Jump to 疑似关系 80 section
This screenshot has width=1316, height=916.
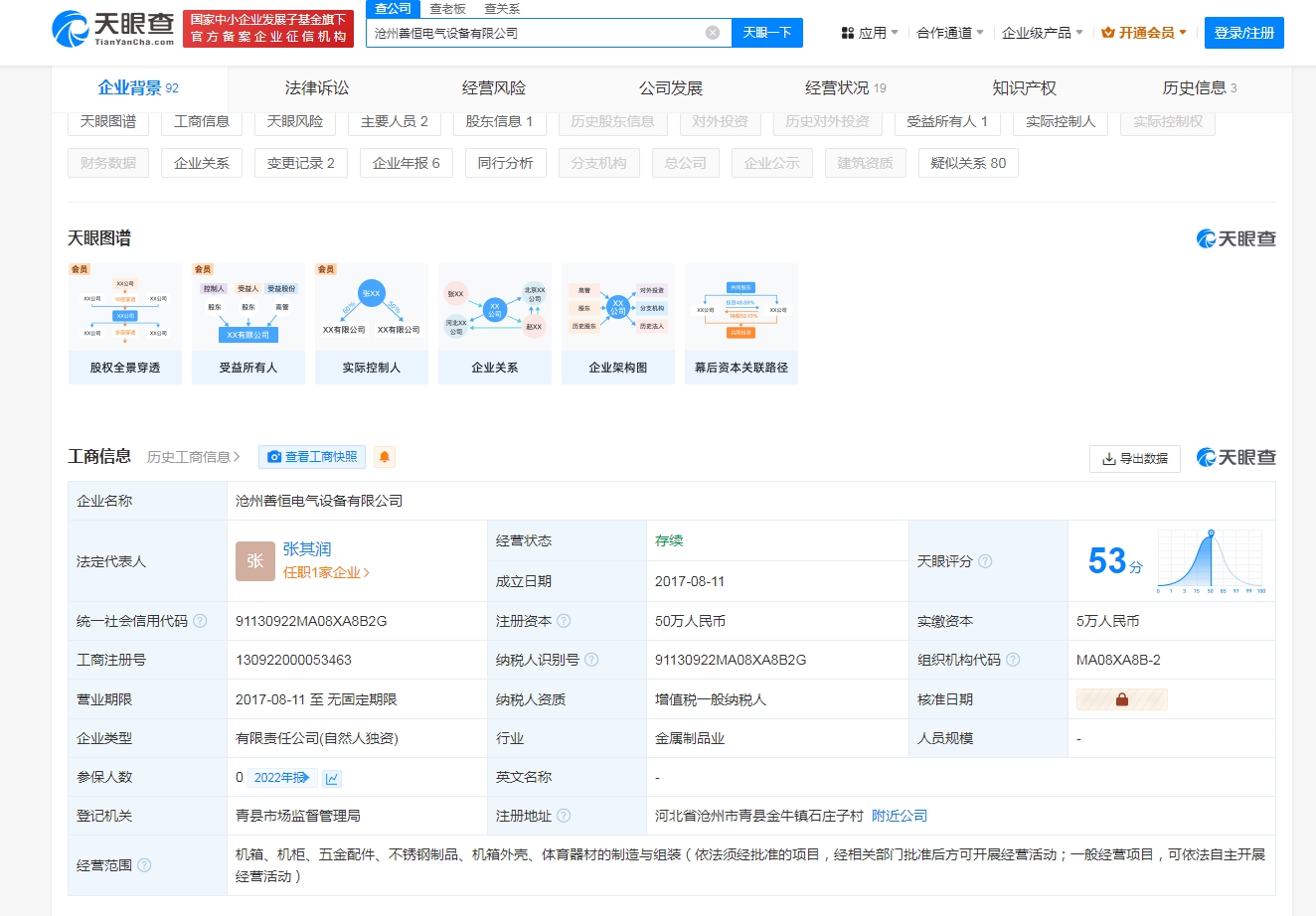click(x=969, y=163)
